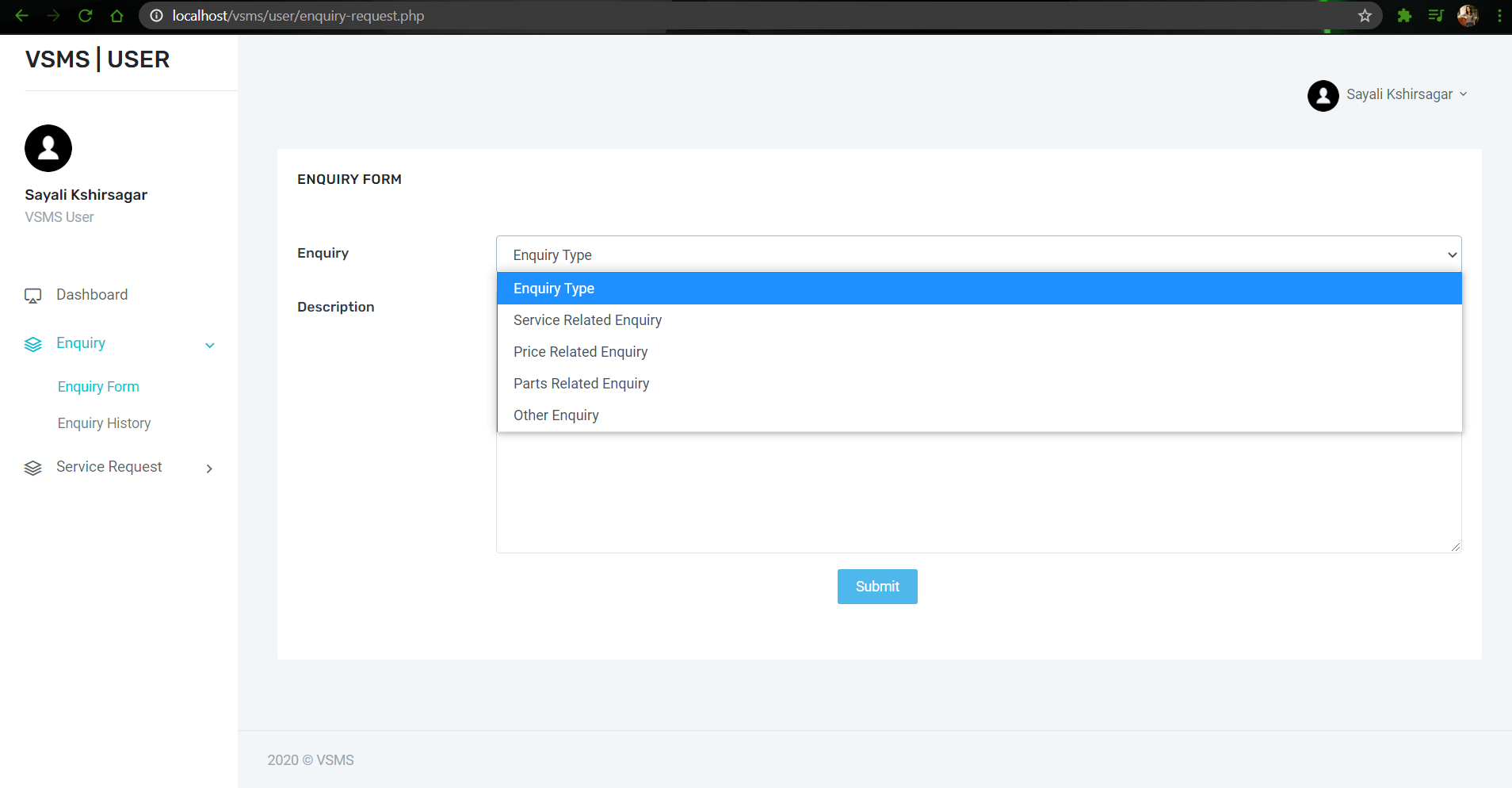This screenshot has width=1512, height=788.
Task: Click the Dashboard monitor icon
Action: (32, 296)
